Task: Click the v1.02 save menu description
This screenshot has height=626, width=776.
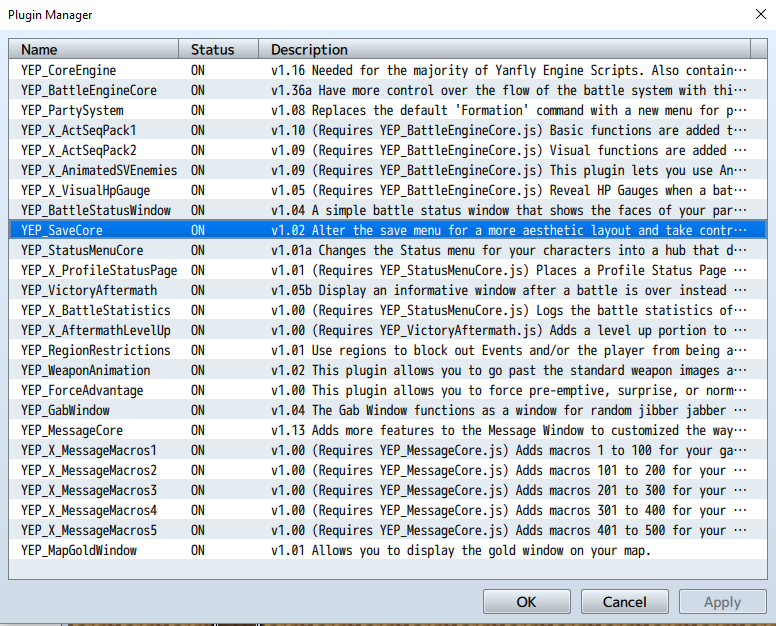Action: click(509, 230)
